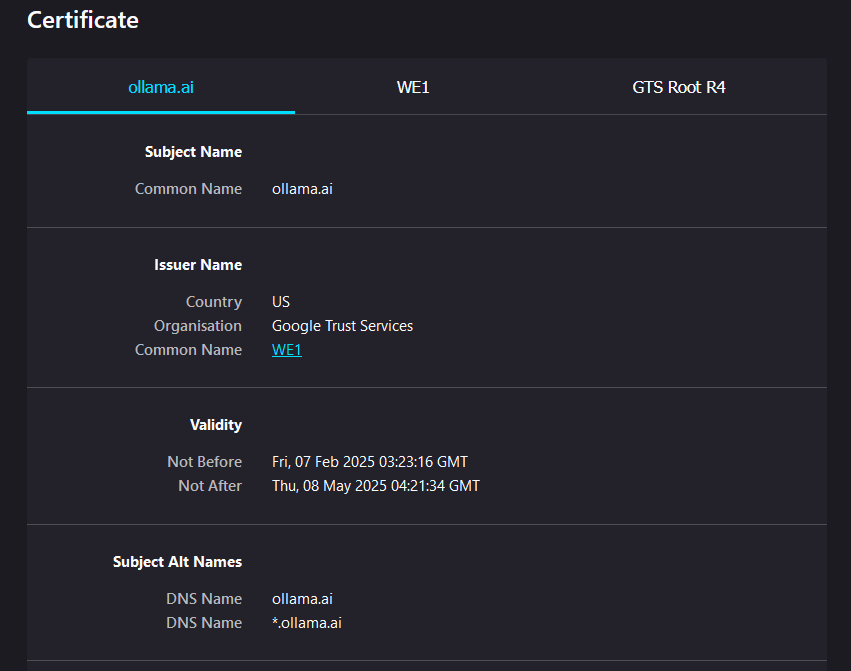Screen dimensions: 851x671
Task: Click the DNS Name label beside *.ollama.ai
Action: point(204,623)
